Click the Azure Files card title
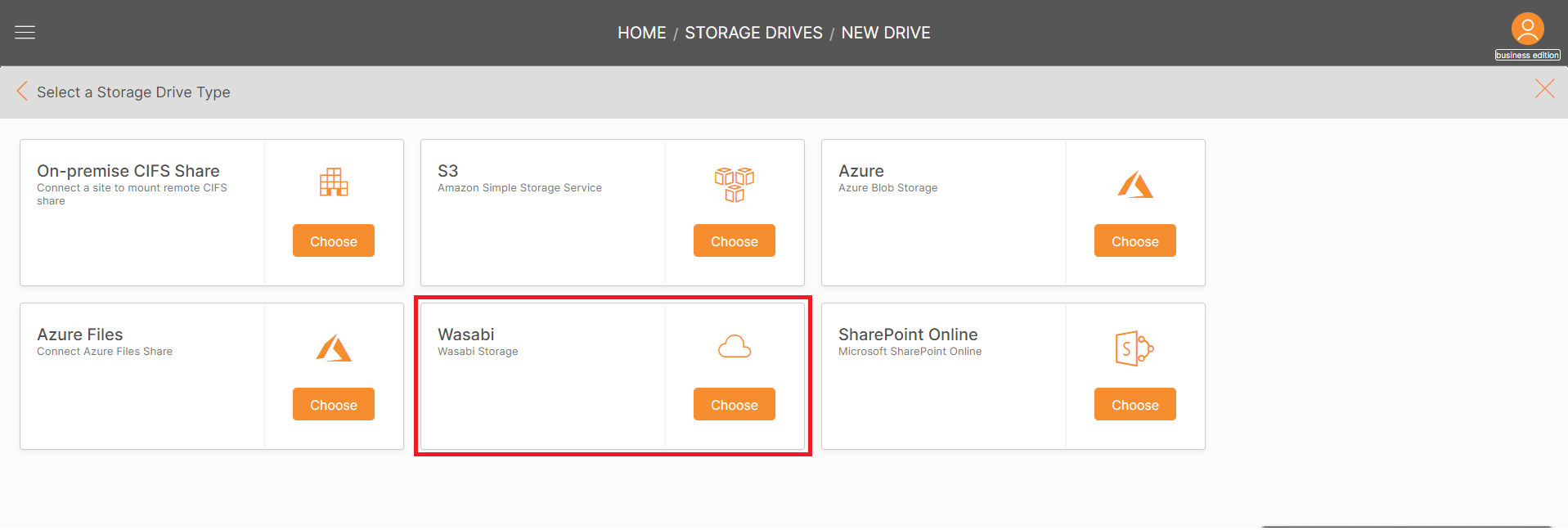 click(x=80, y=335)
